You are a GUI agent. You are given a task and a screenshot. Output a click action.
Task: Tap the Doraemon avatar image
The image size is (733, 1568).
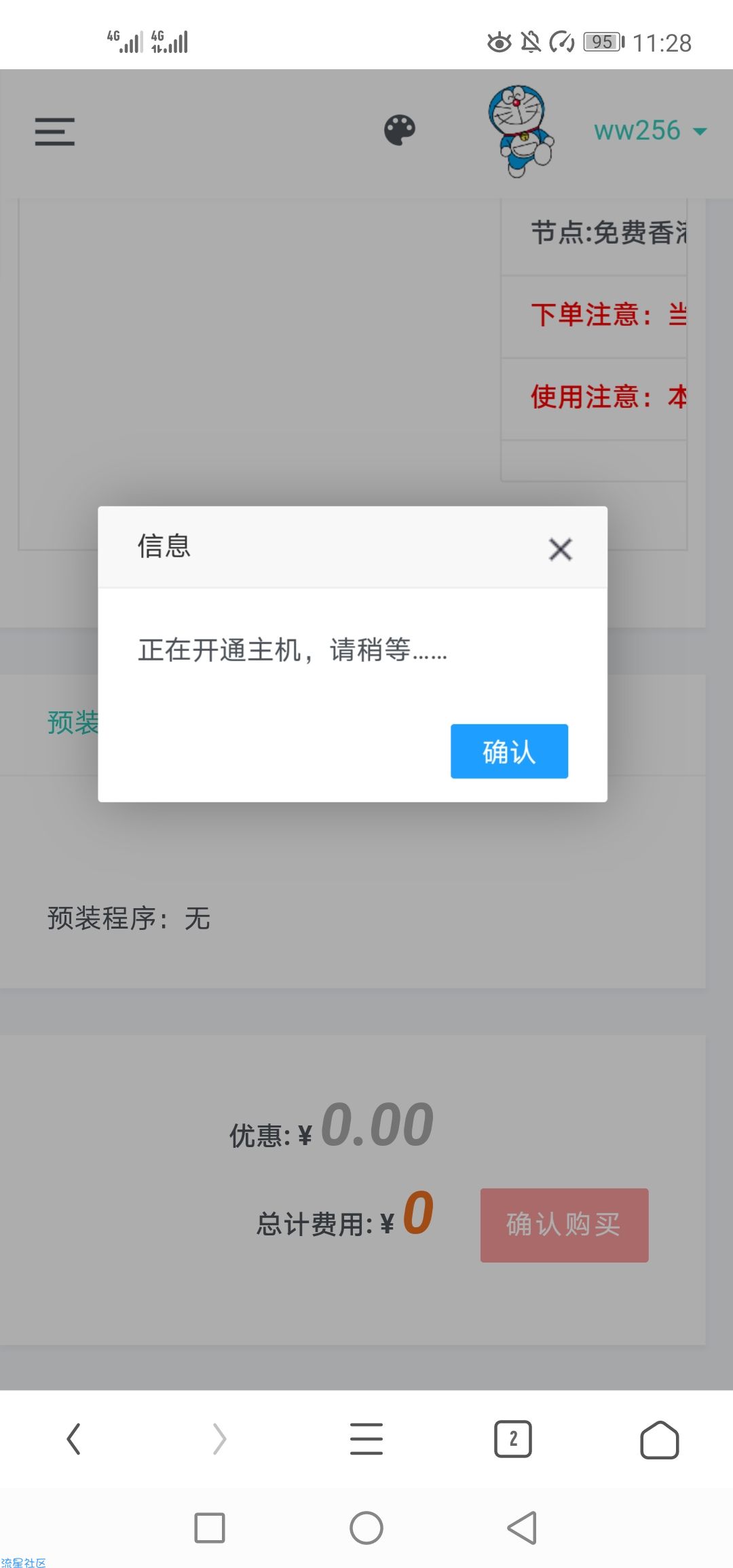[521, 131]
